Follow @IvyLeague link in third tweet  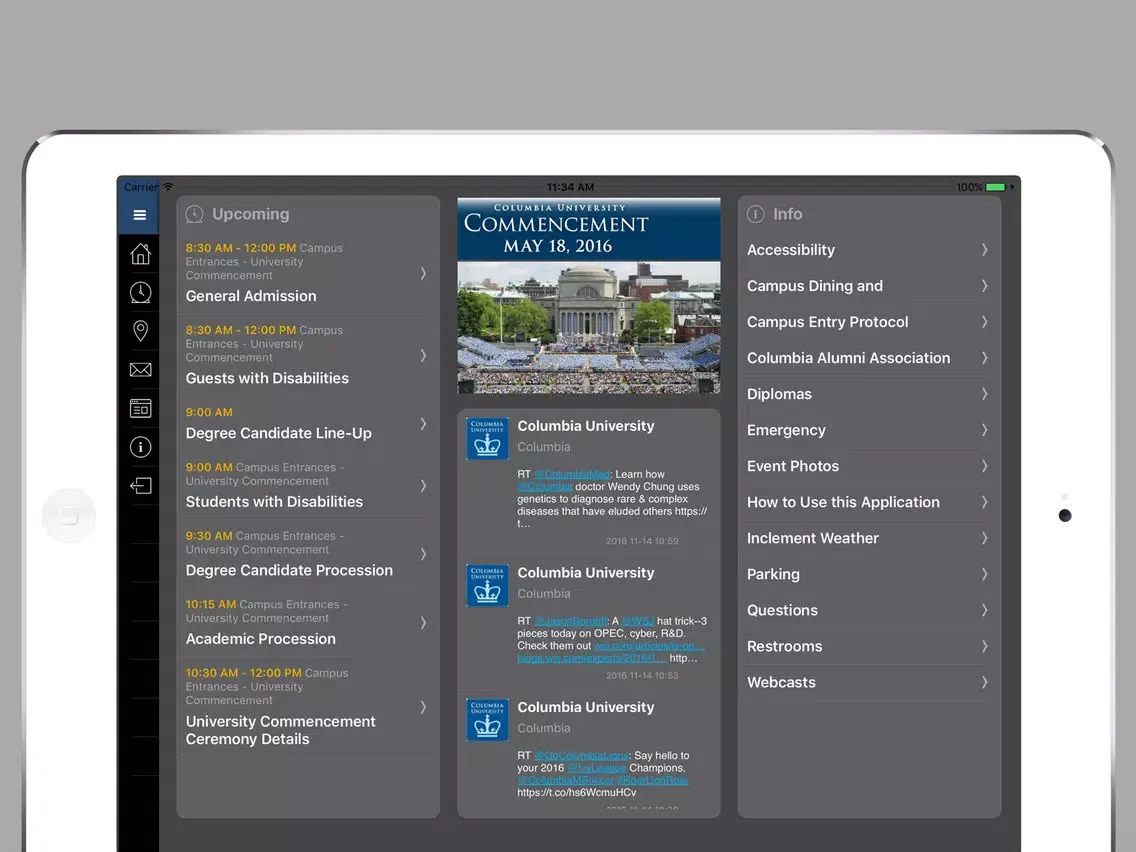tap(596, 768)
